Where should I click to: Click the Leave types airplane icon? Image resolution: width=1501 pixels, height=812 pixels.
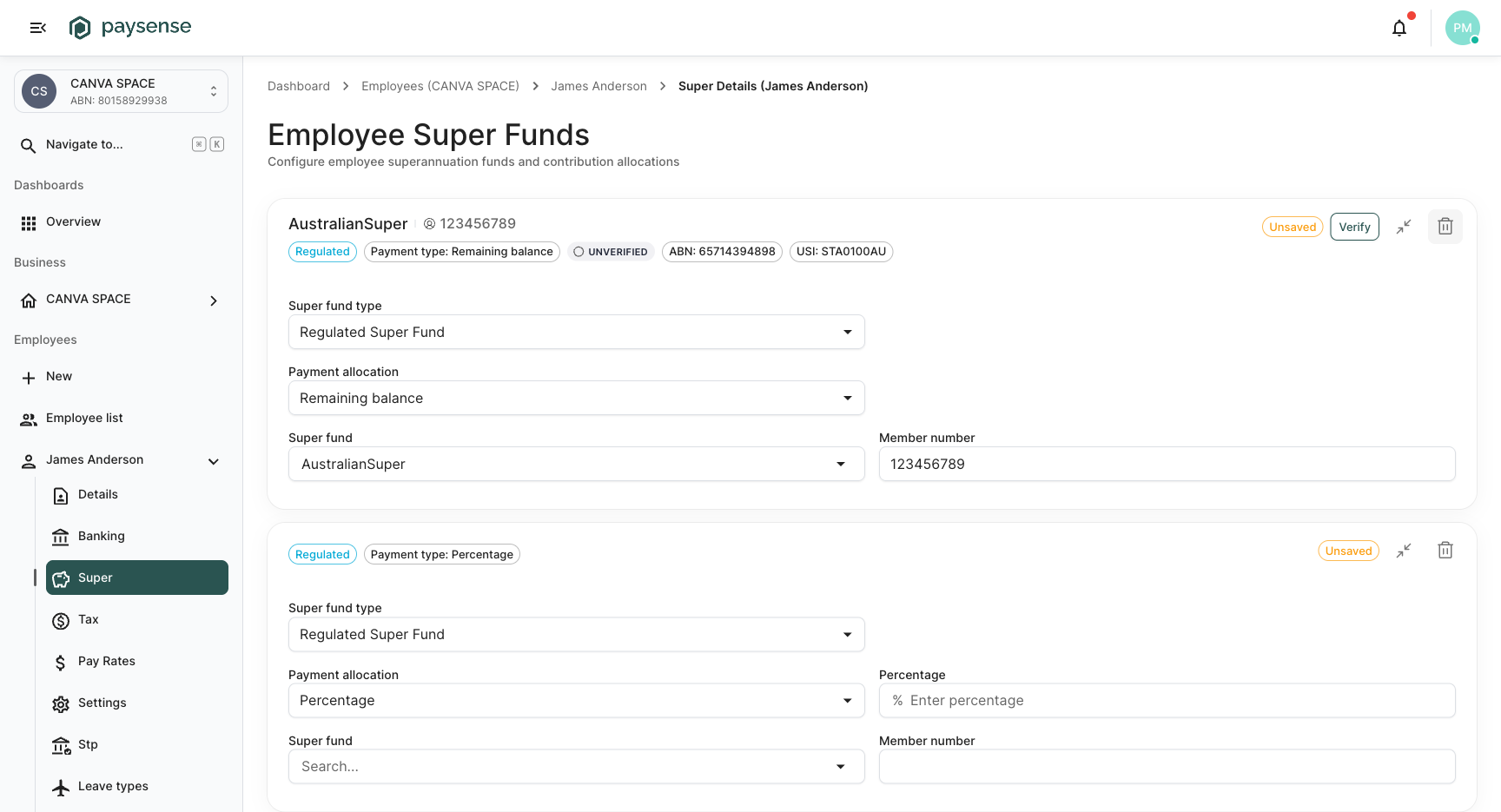pos(61,788)
